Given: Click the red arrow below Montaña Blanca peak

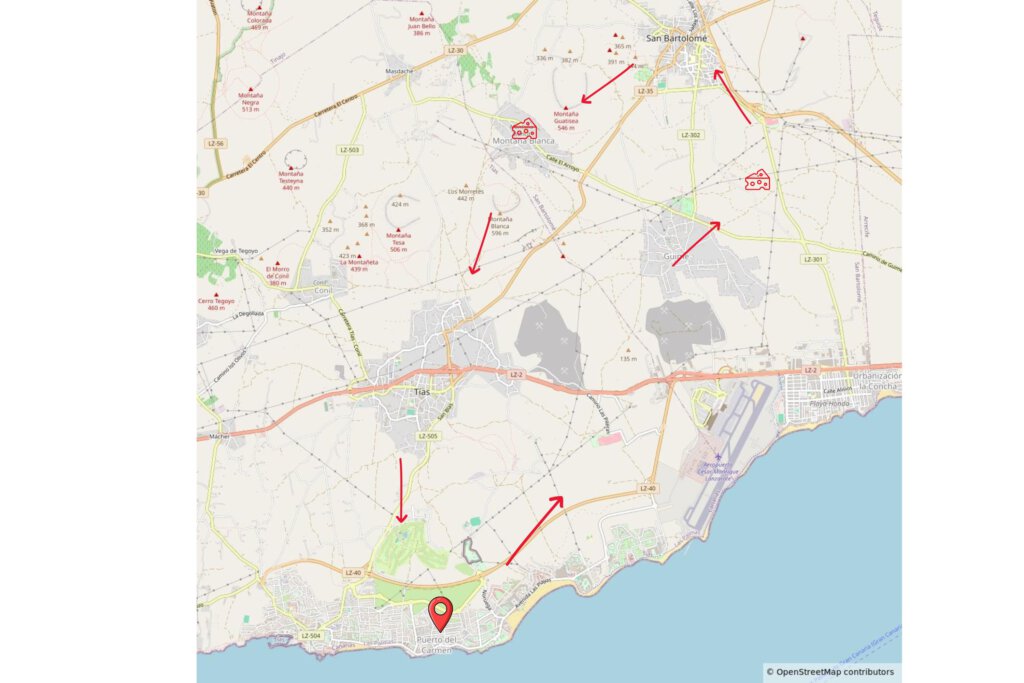Looking at the screenshot, I should click(x=480, y=243).
